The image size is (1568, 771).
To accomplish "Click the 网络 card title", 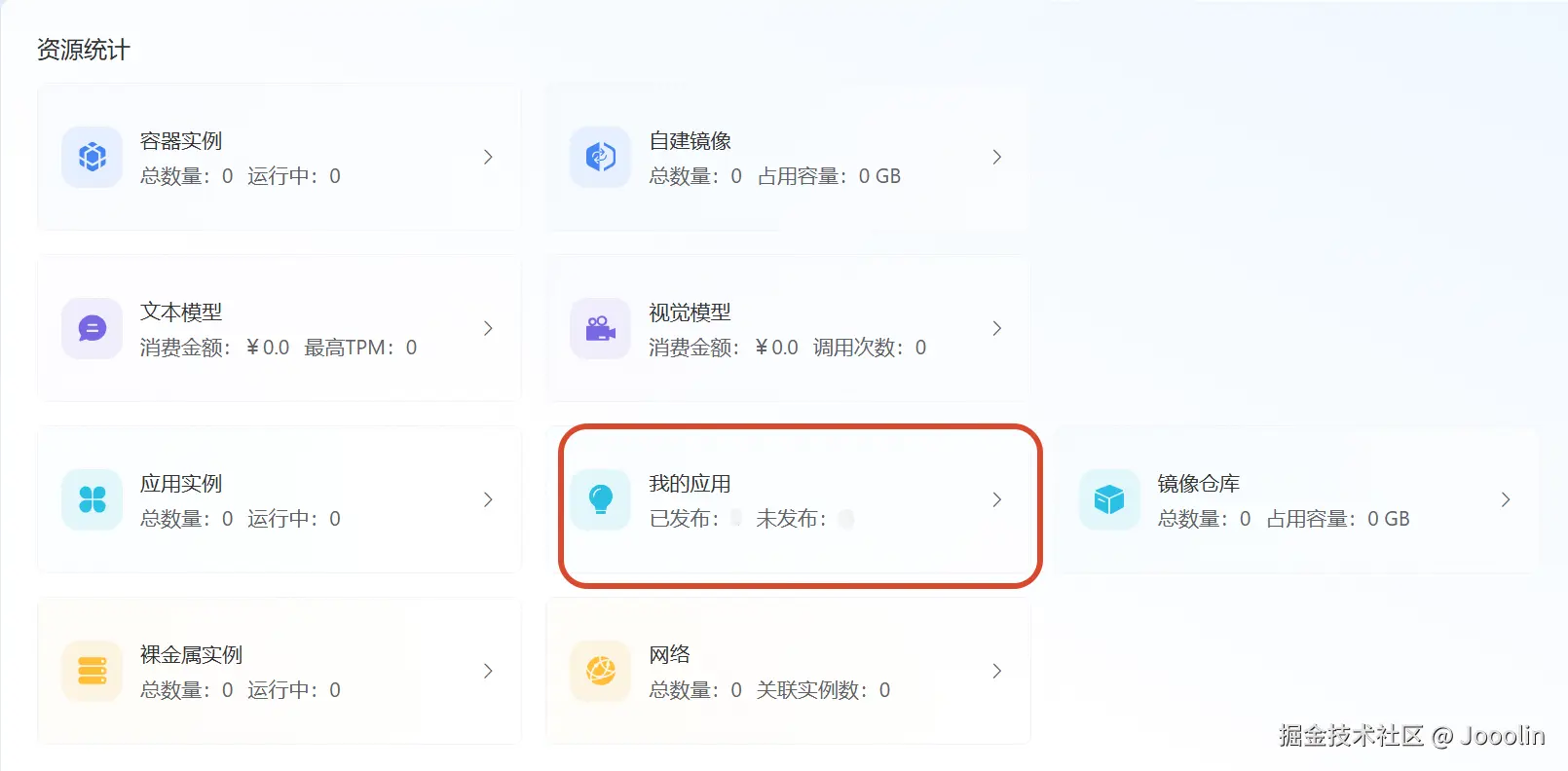I will 669,654.
